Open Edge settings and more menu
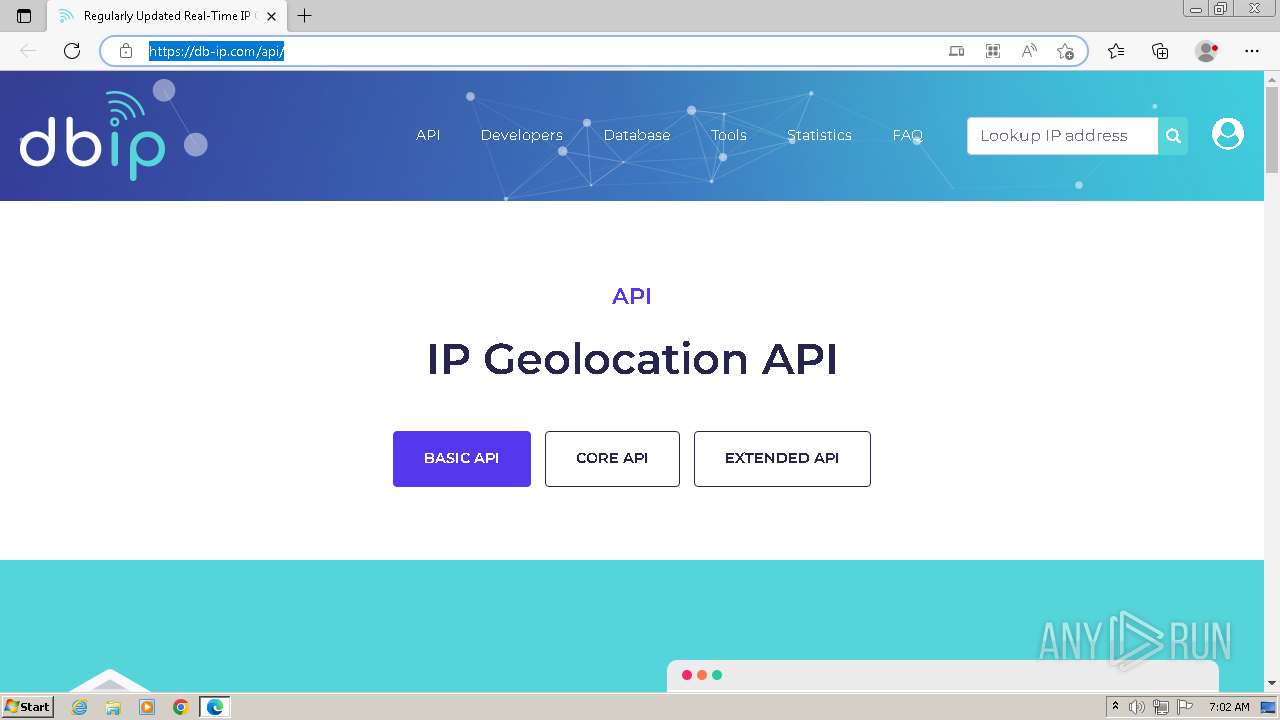The image size is (1280, 720). click(1252, 51)
